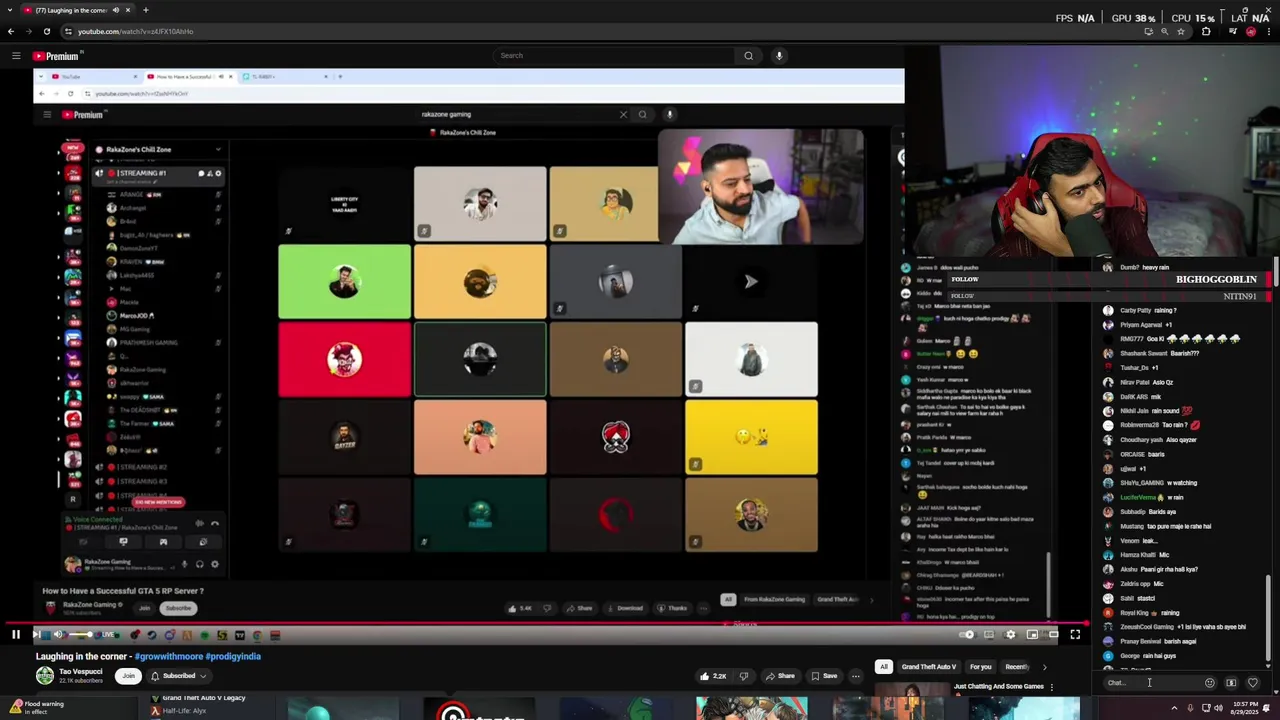Open the browser three-dot menu
The image size is (1280, 720).
[x=1270, y=31]
